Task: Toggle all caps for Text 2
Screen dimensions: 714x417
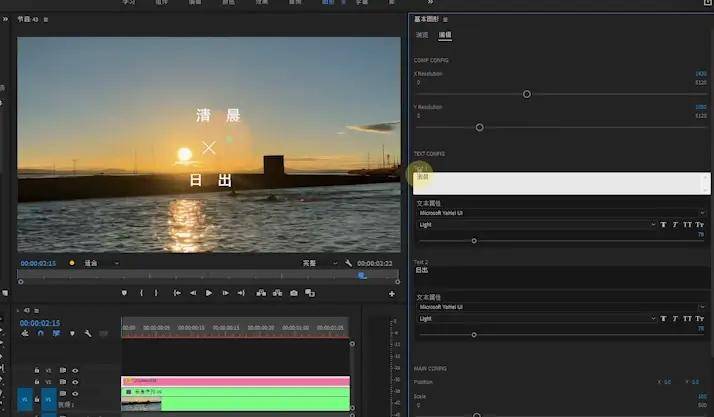Action: [687, 319]
